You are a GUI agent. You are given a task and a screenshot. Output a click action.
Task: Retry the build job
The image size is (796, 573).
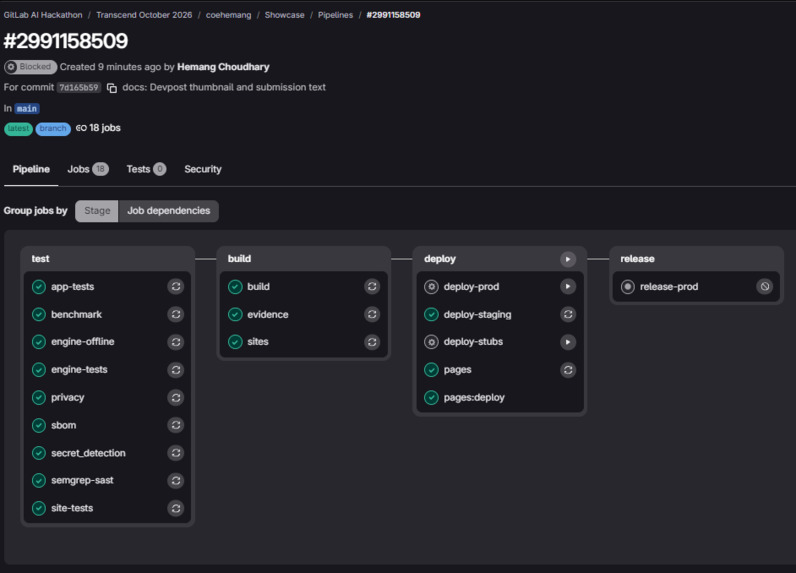pos(372,287)
